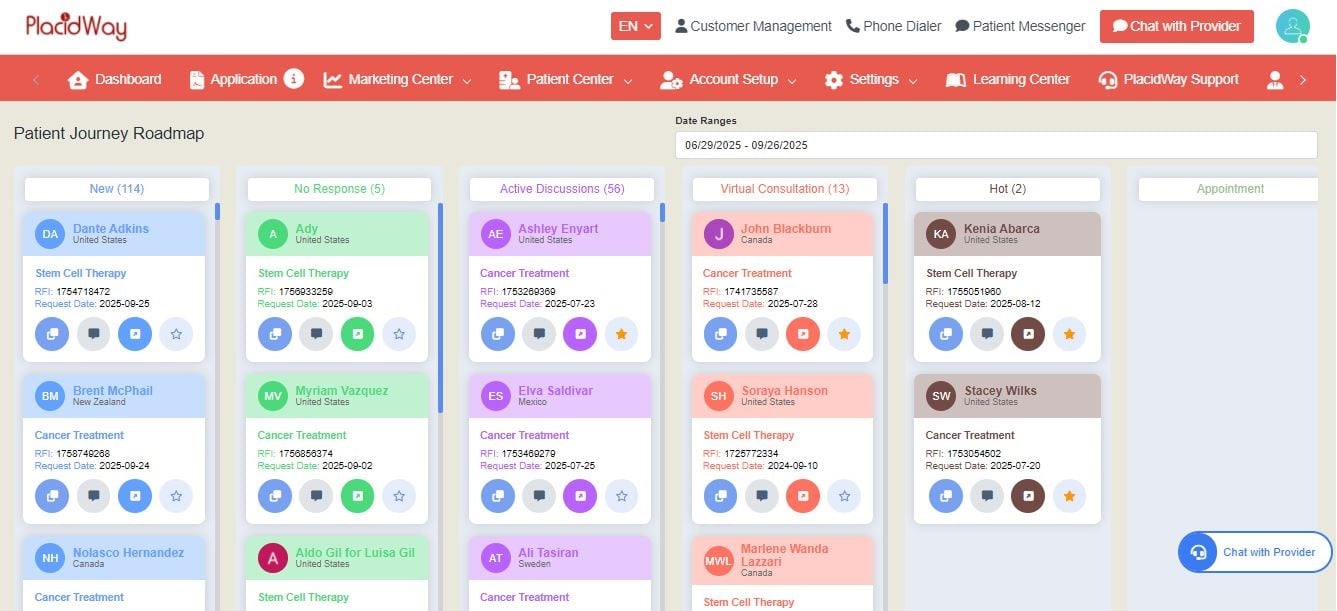Star the Soraya Hanson card

tap(844, 496)
